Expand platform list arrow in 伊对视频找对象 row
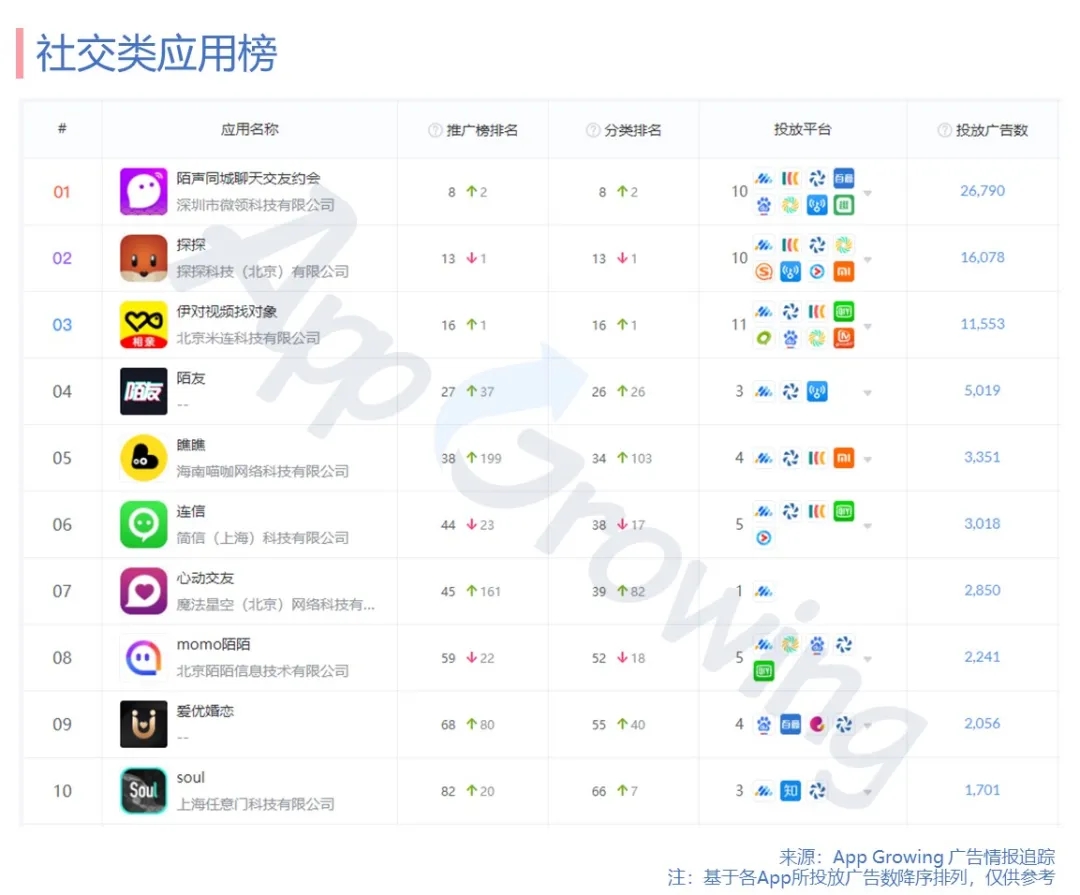 868,326
